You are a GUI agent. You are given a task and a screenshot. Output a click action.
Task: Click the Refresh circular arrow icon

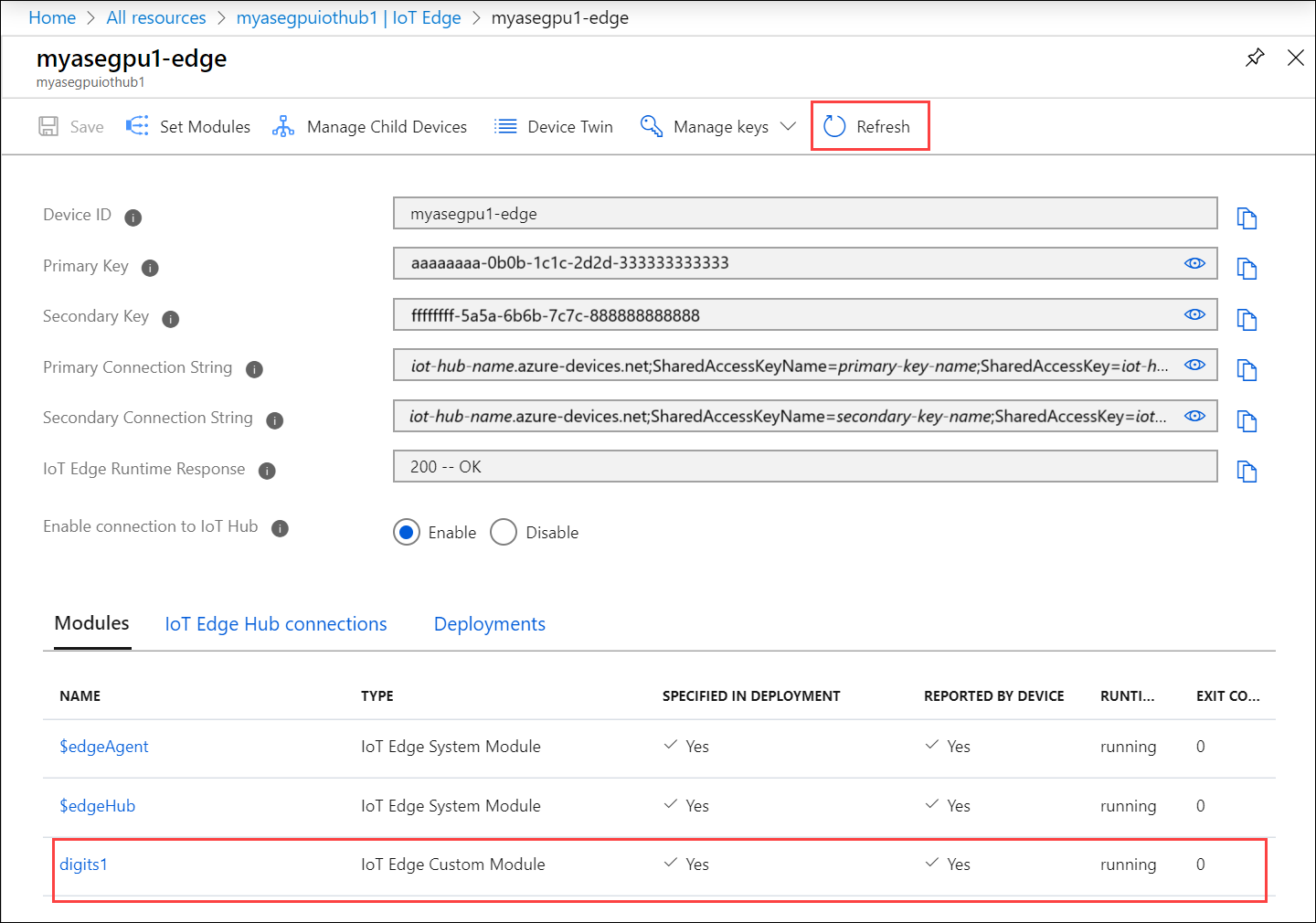(834, 126)
